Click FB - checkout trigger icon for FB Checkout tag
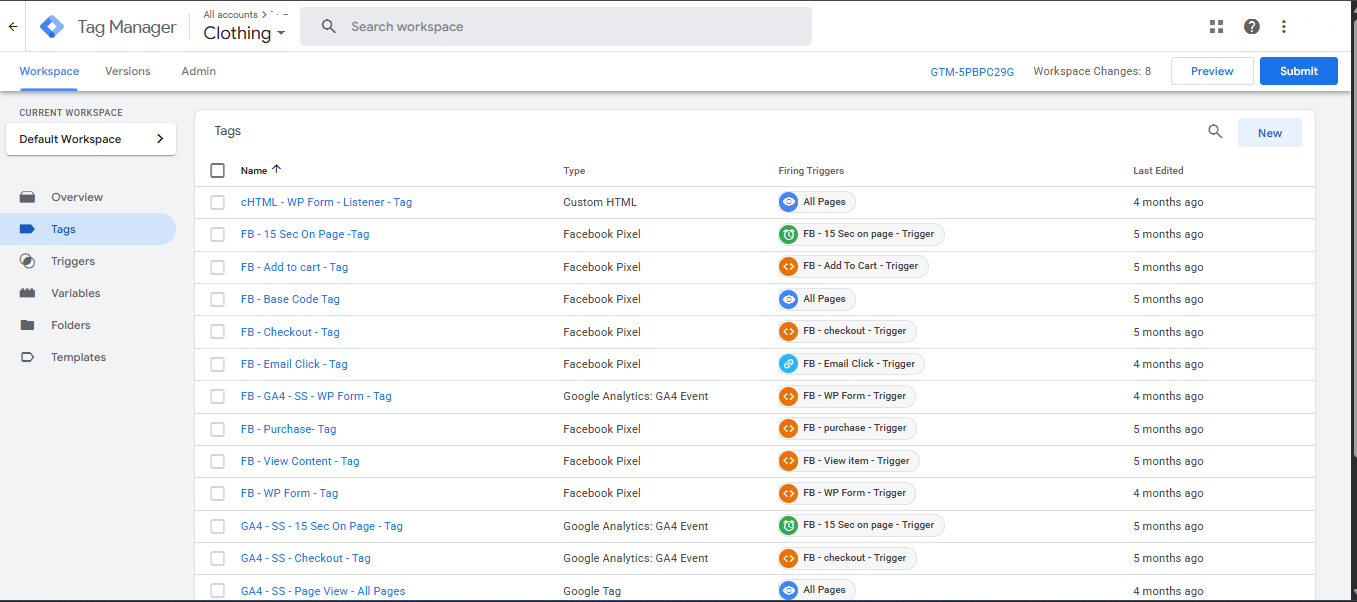The image size is (1357, 602). (x=789, y=331)
